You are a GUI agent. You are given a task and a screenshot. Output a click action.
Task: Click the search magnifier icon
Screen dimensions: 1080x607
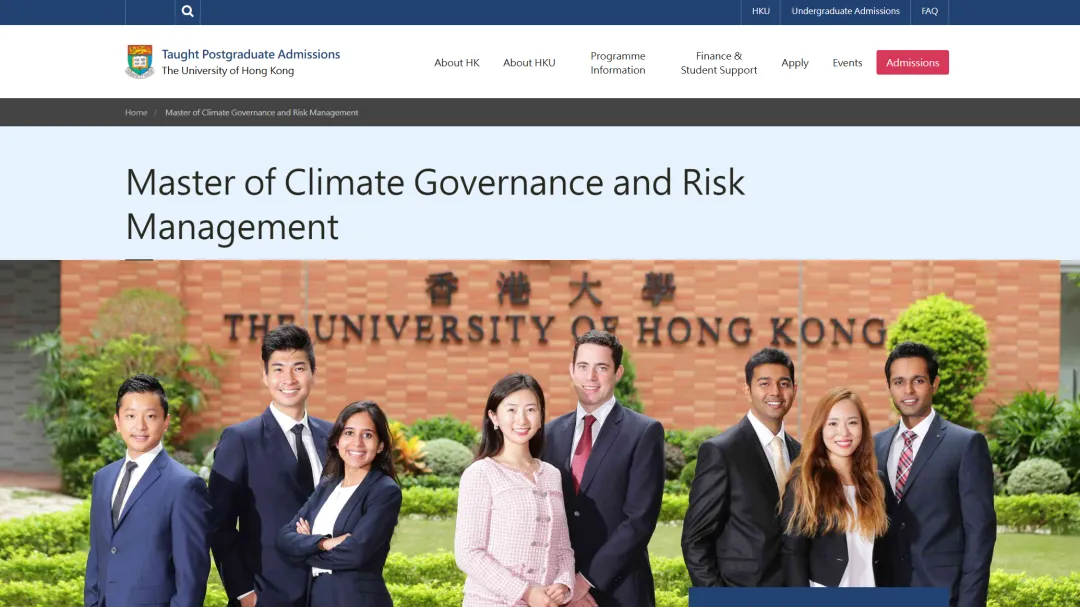[187, 12]
